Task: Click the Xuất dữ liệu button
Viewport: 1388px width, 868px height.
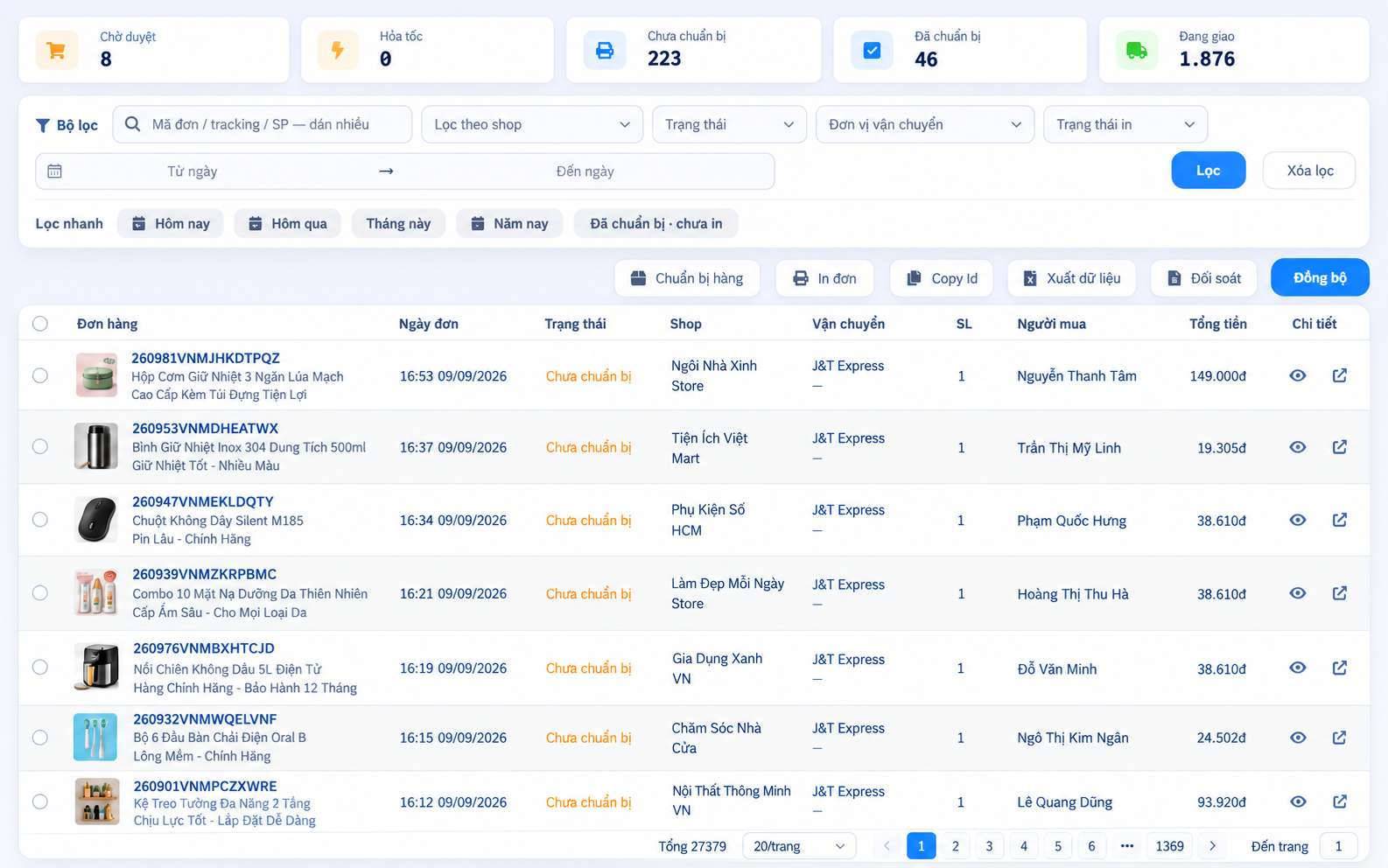Action: 1071,278
